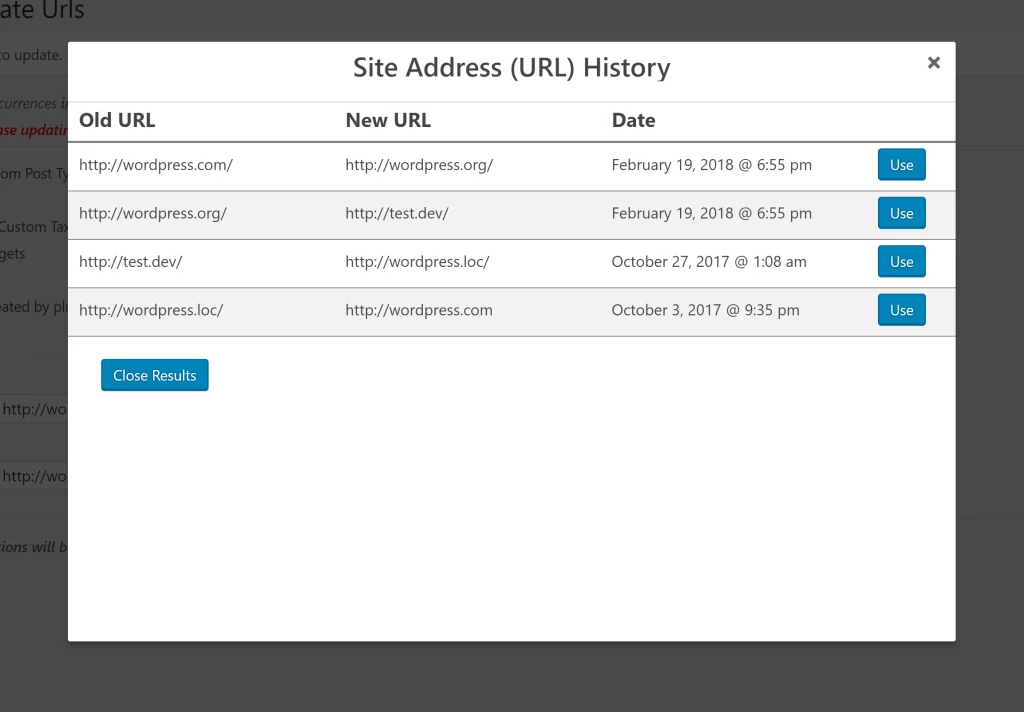Click Use for the http://test.dev/ new URL
1024x712 pixels.
[x=901, y=213]
